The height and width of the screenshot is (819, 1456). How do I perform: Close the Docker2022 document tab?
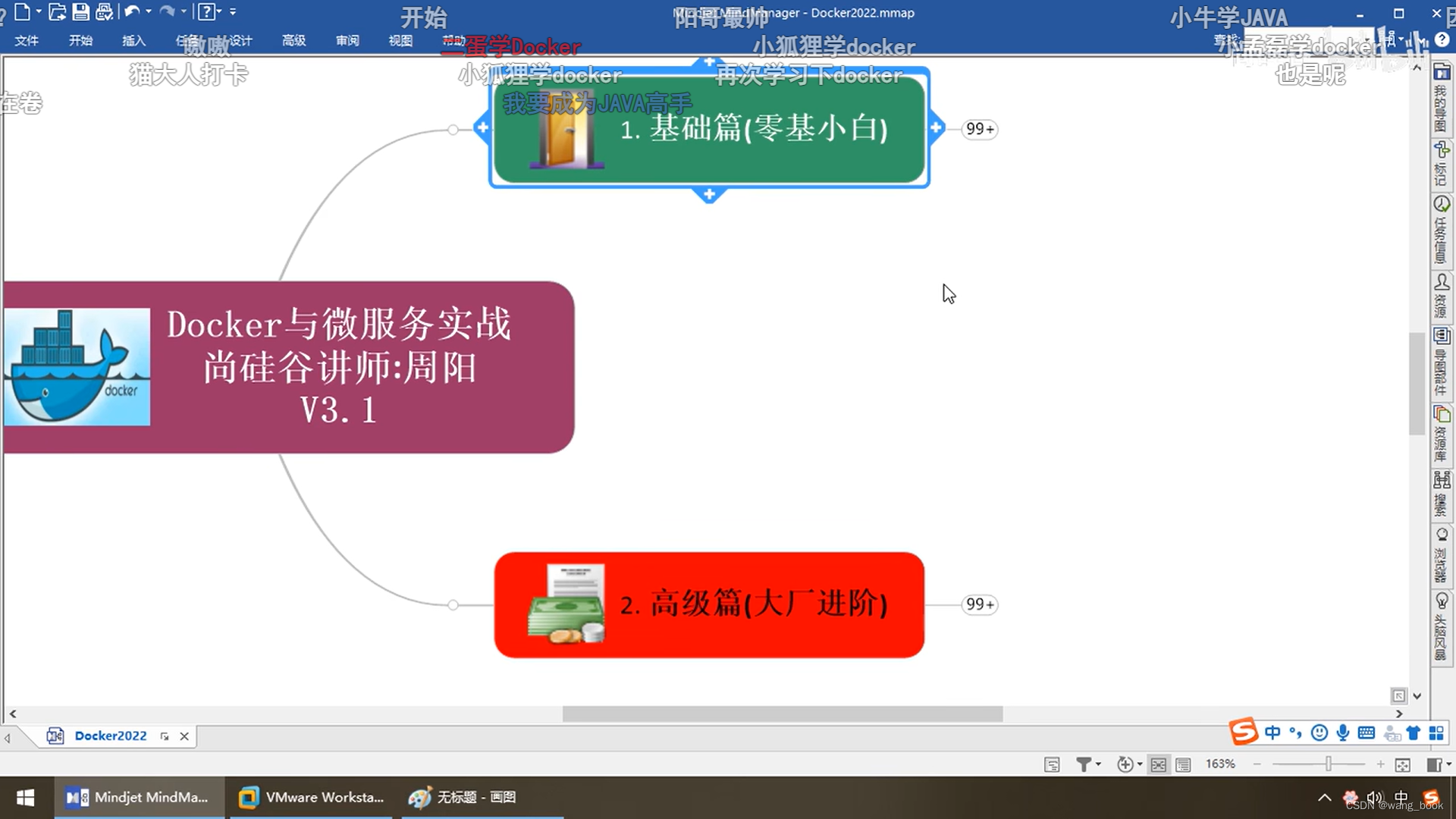point(184,736)
